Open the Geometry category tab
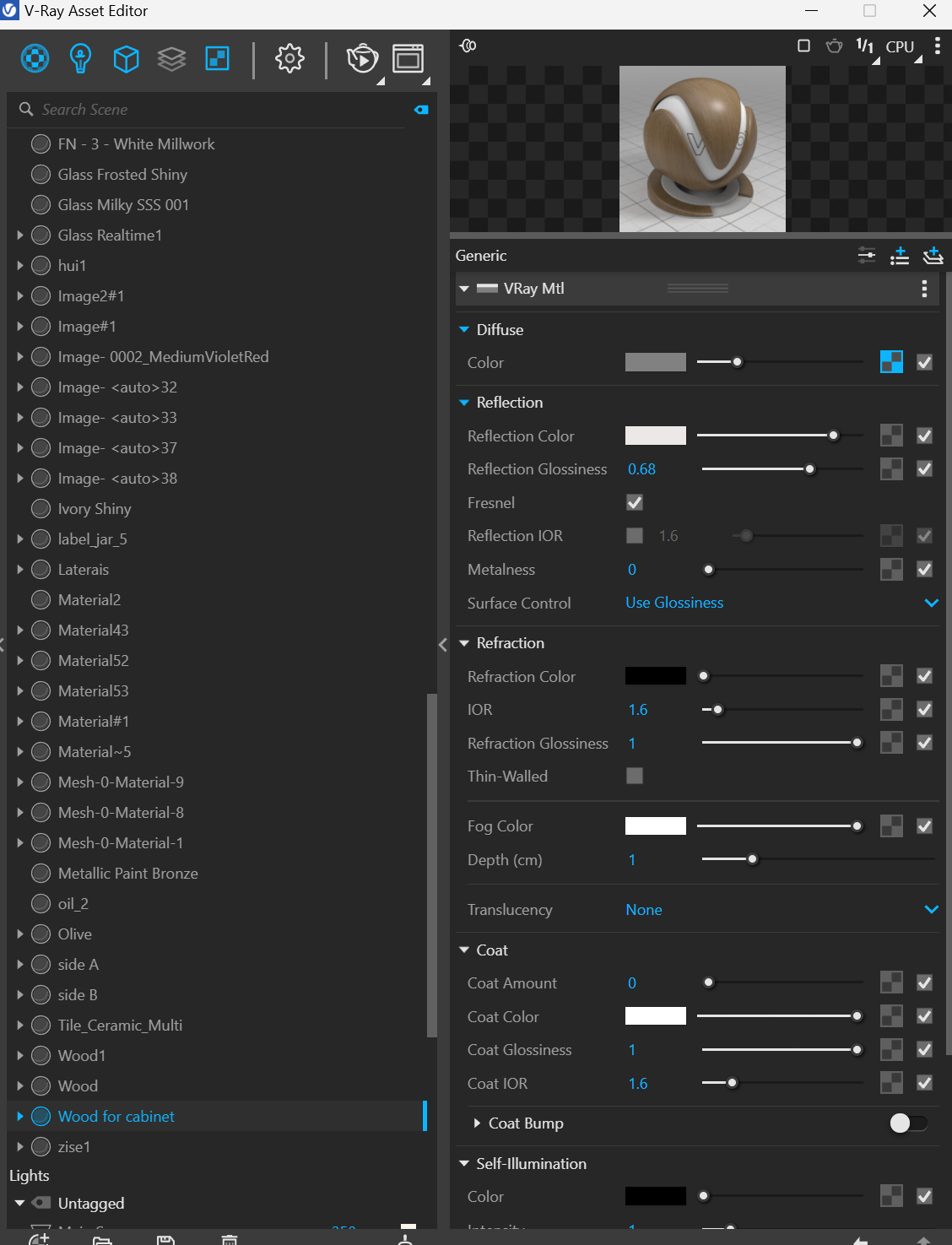Viewport: 952px width, 1245px height. pos(126,58)
